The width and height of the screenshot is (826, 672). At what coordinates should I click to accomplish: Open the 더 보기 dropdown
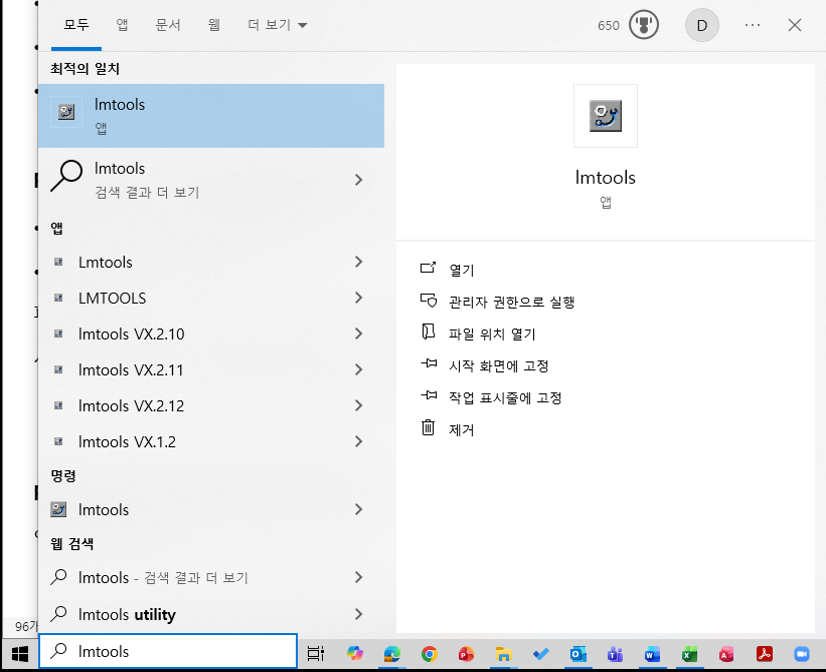pos(278,25)
